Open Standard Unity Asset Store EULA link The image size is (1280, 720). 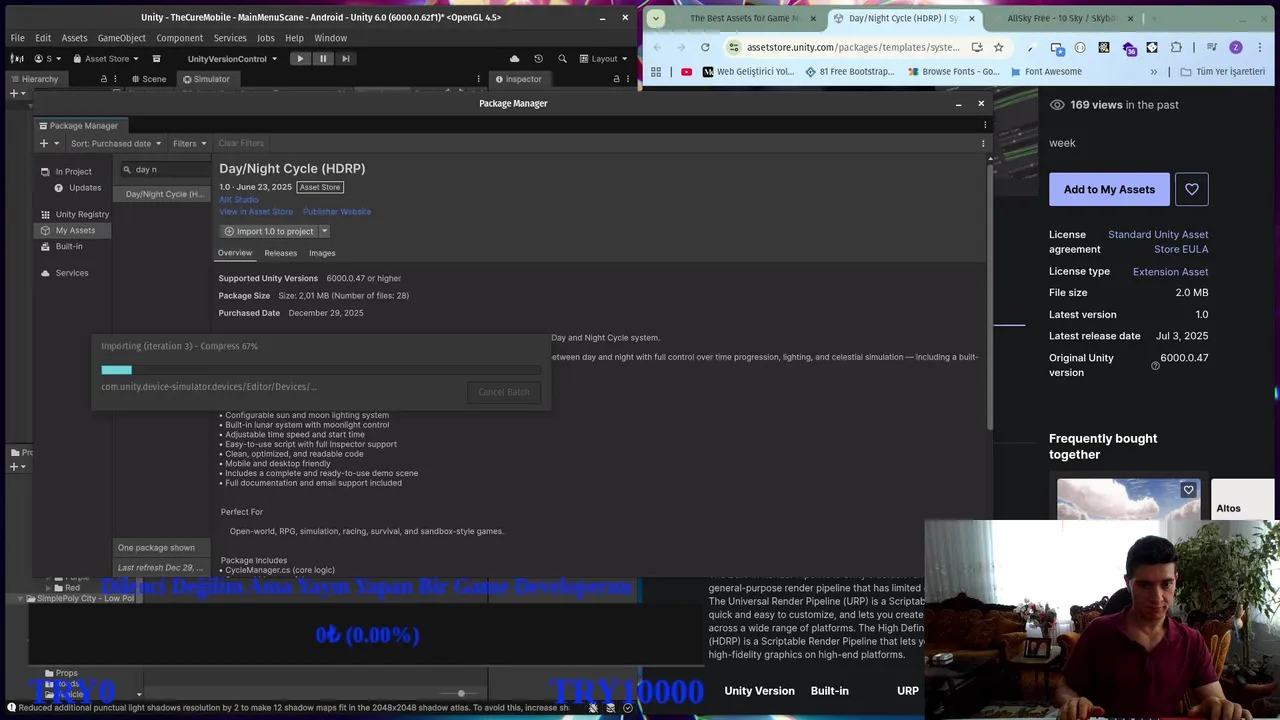[1158, 242]
